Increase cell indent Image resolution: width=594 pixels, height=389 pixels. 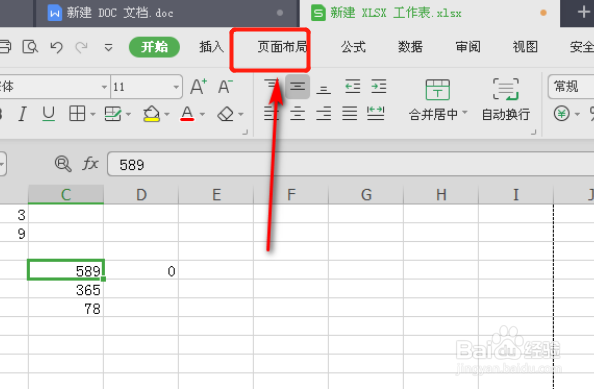tap(379, 86)
